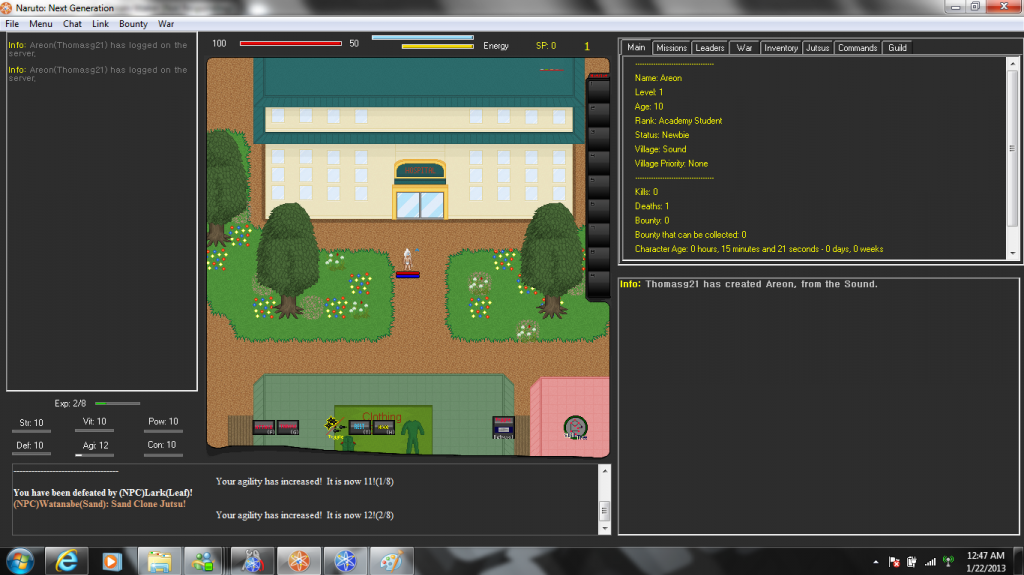Click the 'Name: Areon' line
Viewport: 1024px width, 575px height.
tap(658, 78)
